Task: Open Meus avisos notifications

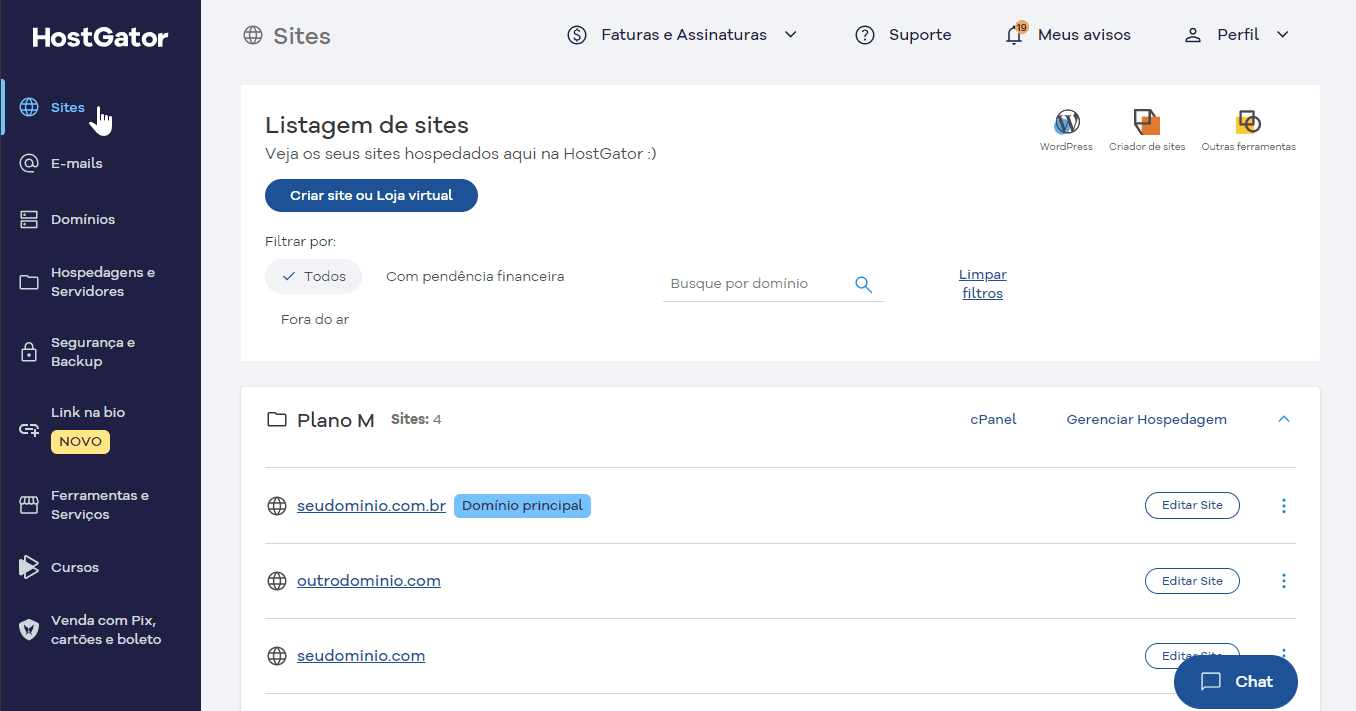Action: [x=1084, y=35]
